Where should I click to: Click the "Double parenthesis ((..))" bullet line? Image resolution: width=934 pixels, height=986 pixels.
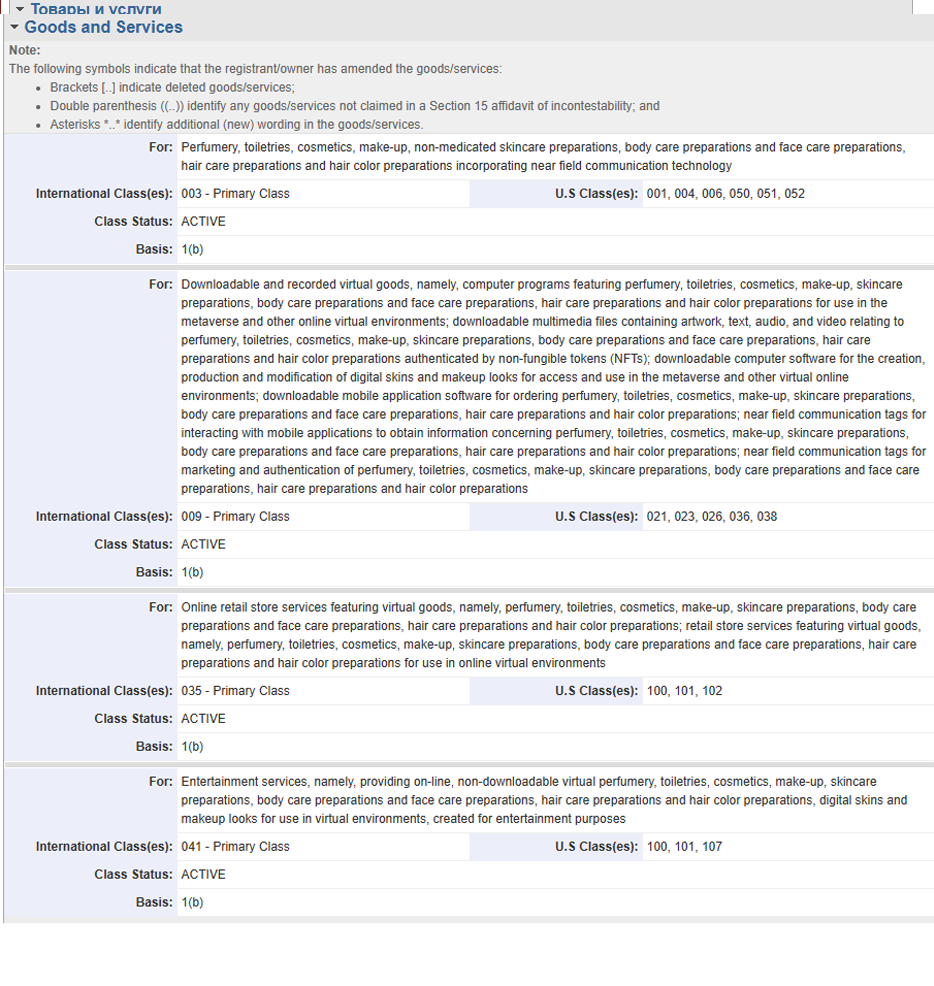tap(355, 106)
